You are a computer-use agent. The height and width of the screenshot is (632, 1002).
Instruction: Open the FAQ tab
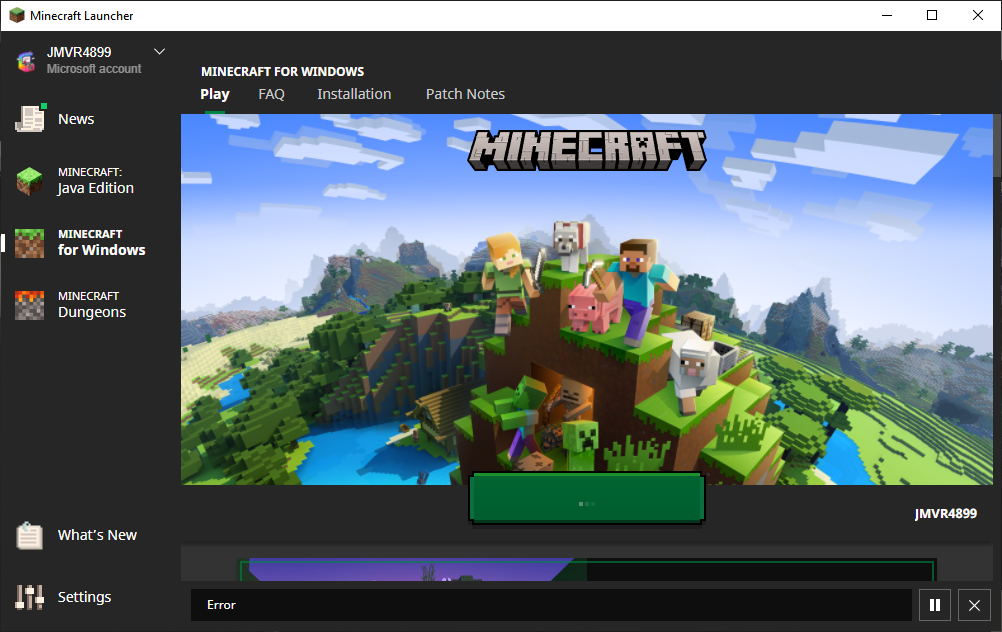pos(272,94)
